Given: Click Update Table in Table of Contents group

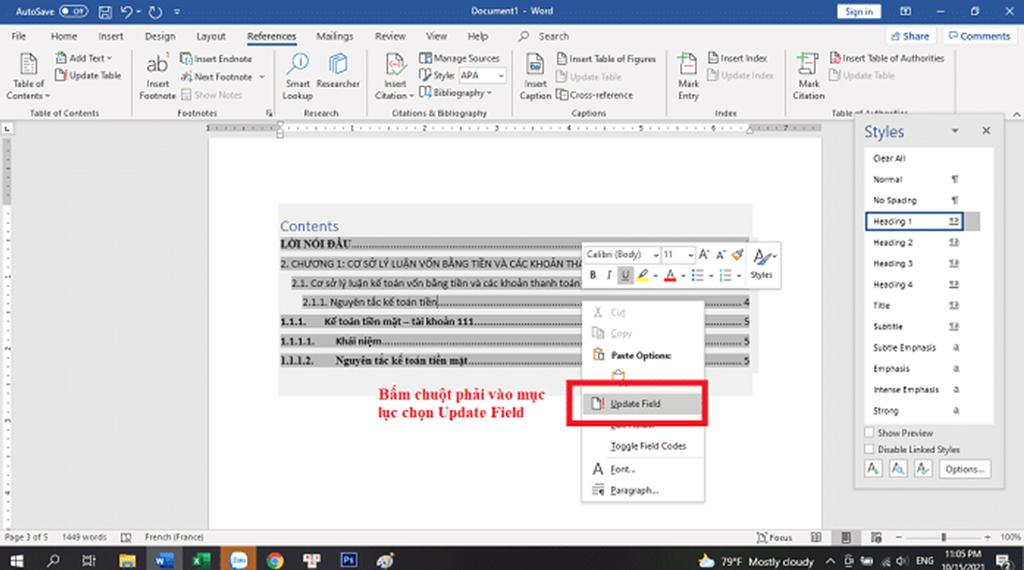Looking at the screenshot, I should pos(88,75).
